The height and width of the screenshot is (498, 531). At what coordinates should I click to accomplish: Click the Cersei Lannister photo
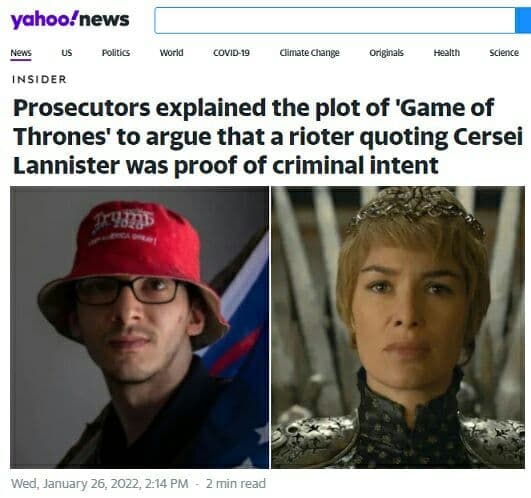pos(398,327)
